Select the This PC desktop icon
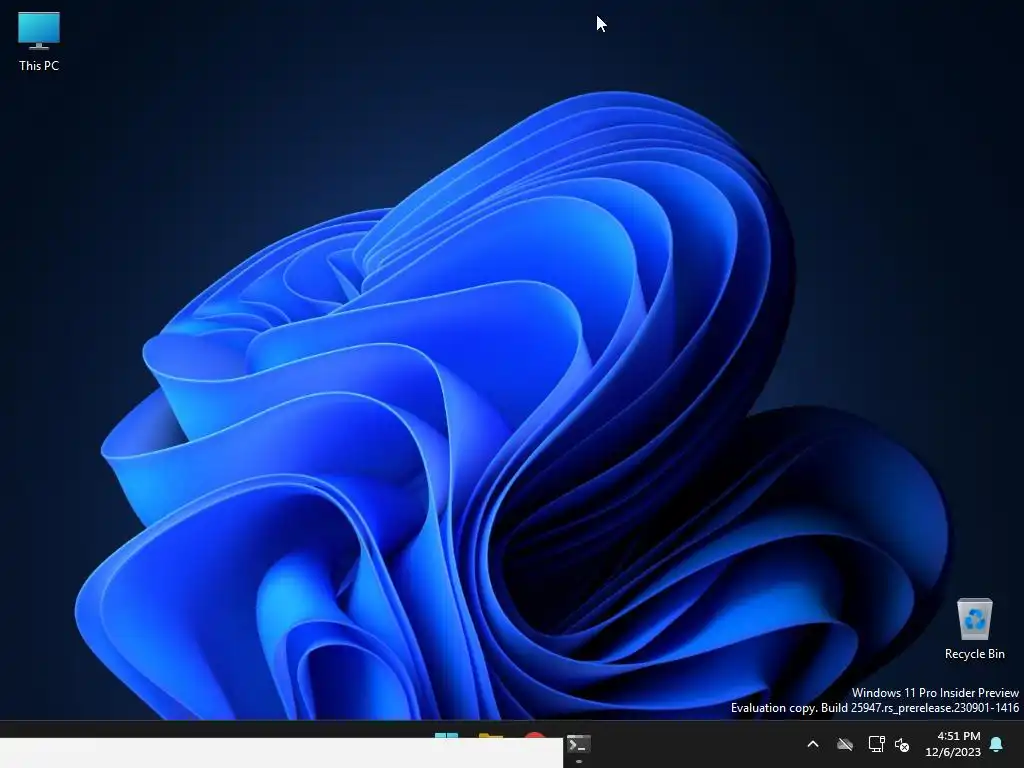The image size is (1024, 768). 39,40
